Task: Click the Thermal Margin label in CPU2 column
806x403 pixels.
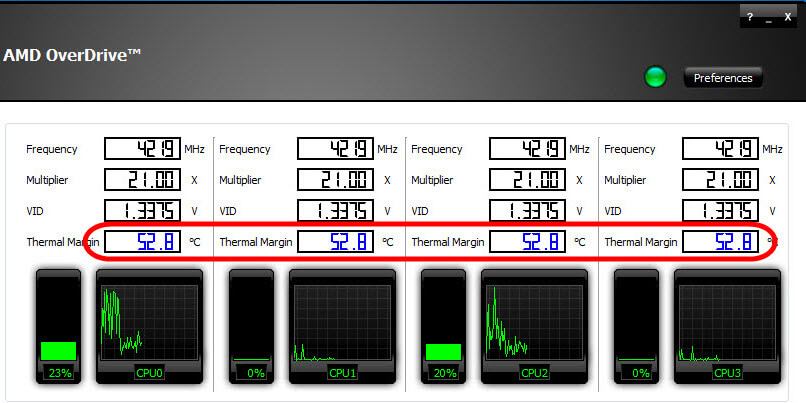Action: [448, 242]
